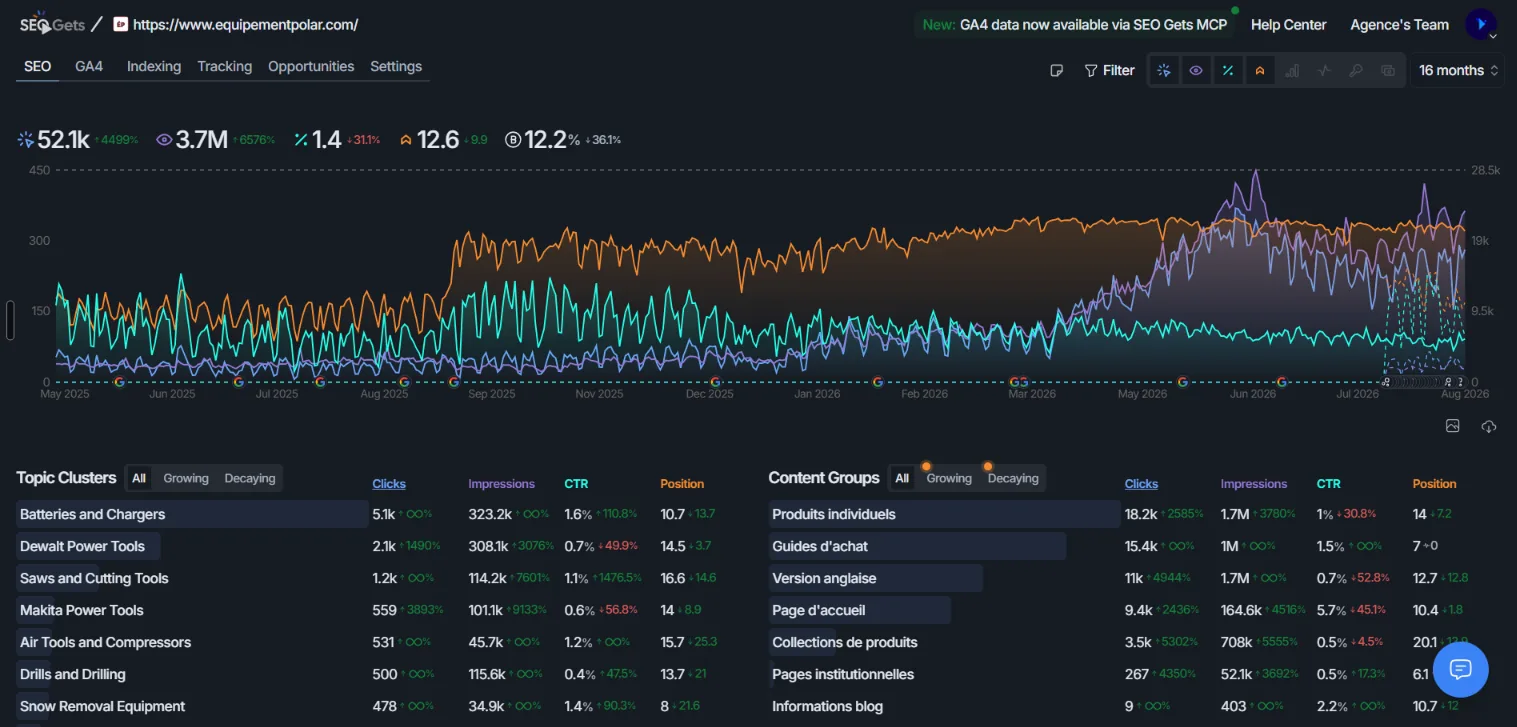Open the Settings tab
The height and width of the screenshot is (727, 1517).
pos(396,66)
